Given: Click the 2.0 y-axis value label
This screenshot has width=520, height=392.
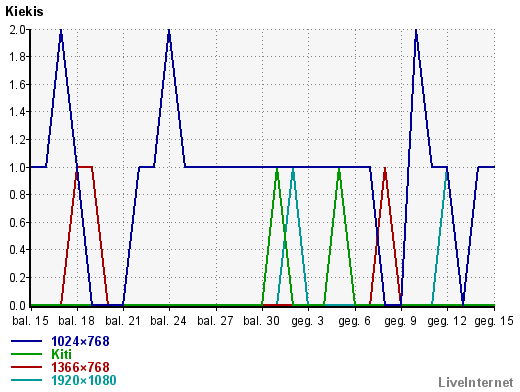Looking at the screenshot, I should (17, 30).
